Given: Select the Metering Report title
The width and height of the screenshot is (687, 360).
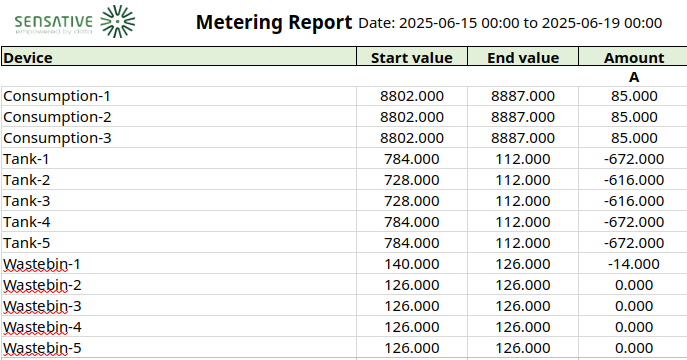Looking at the screenshot, I should [x=274, y=22].
